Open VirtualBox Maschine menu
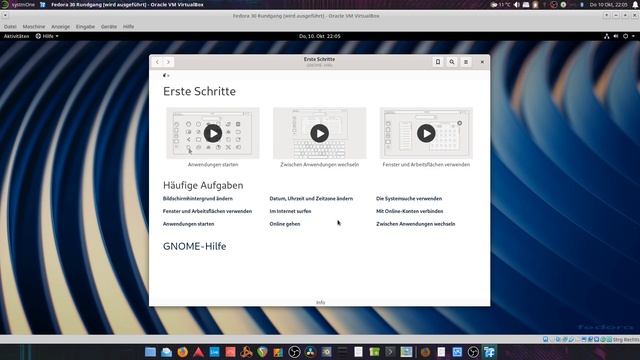640x360 pixels. tap(34, 27)
